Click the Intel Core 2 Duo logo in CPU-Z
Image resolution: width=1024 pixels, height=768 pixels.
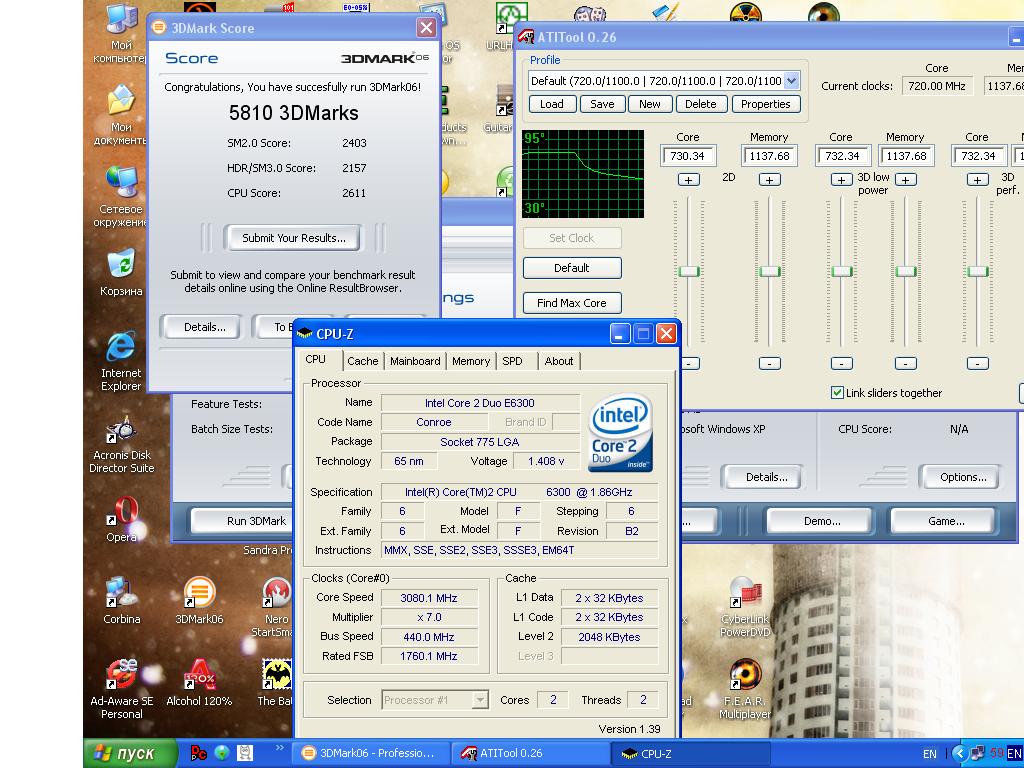620,432
